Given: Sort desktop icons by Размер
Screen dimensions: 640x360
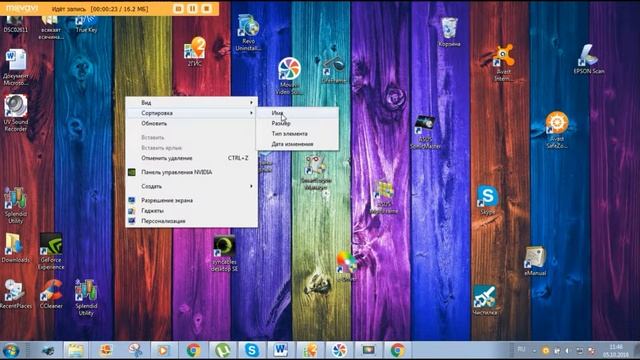Looking at the screenshot, I should pos(297,123).
